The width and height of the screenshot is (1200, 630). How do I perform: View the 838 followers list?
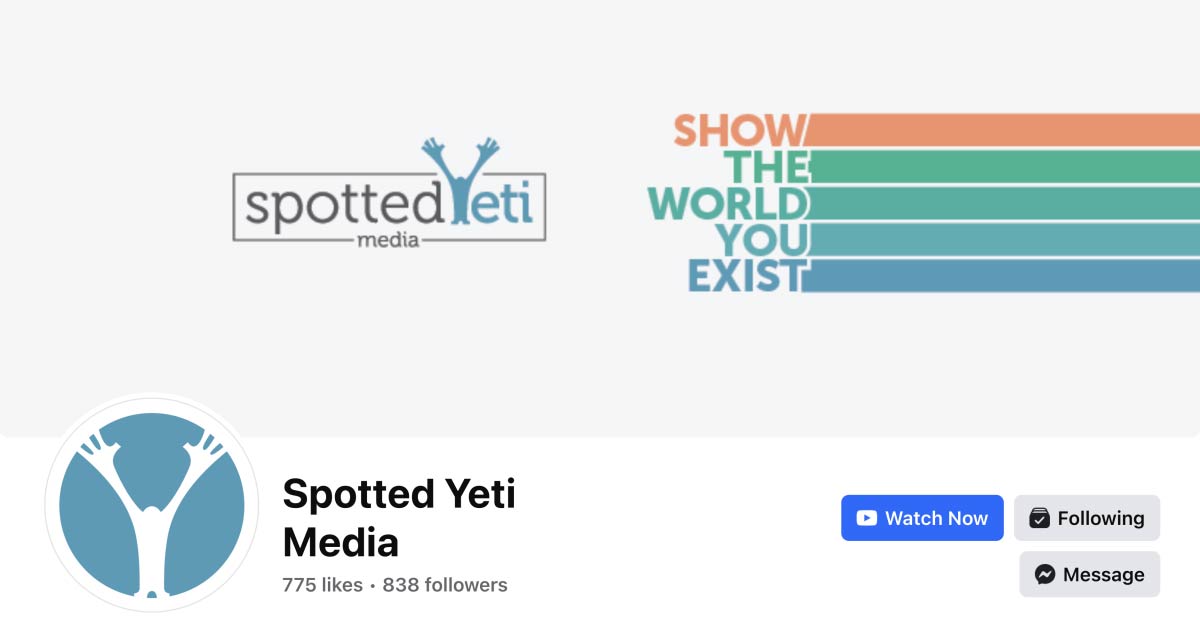tap(445, 585)
